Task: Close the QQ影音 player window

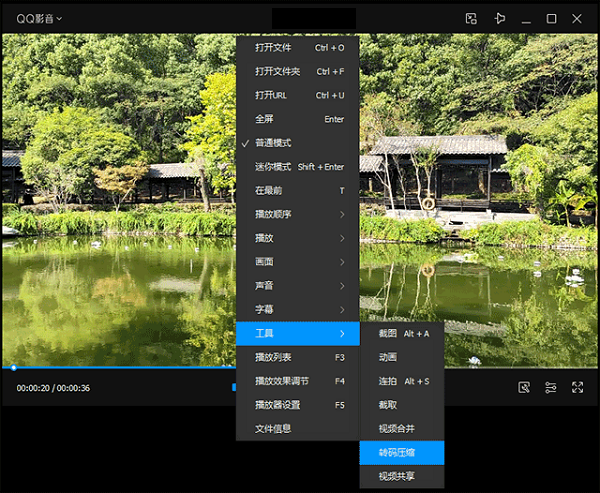Action: (x=578, y=19)
